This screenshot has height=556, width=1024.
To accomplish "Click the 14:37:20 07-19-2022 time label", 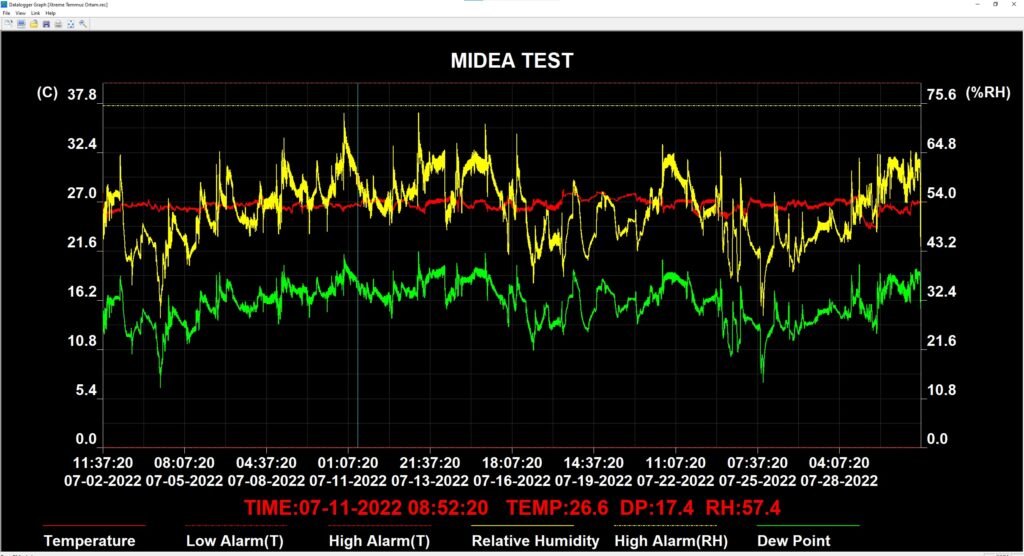I will (x=594, y=472).
